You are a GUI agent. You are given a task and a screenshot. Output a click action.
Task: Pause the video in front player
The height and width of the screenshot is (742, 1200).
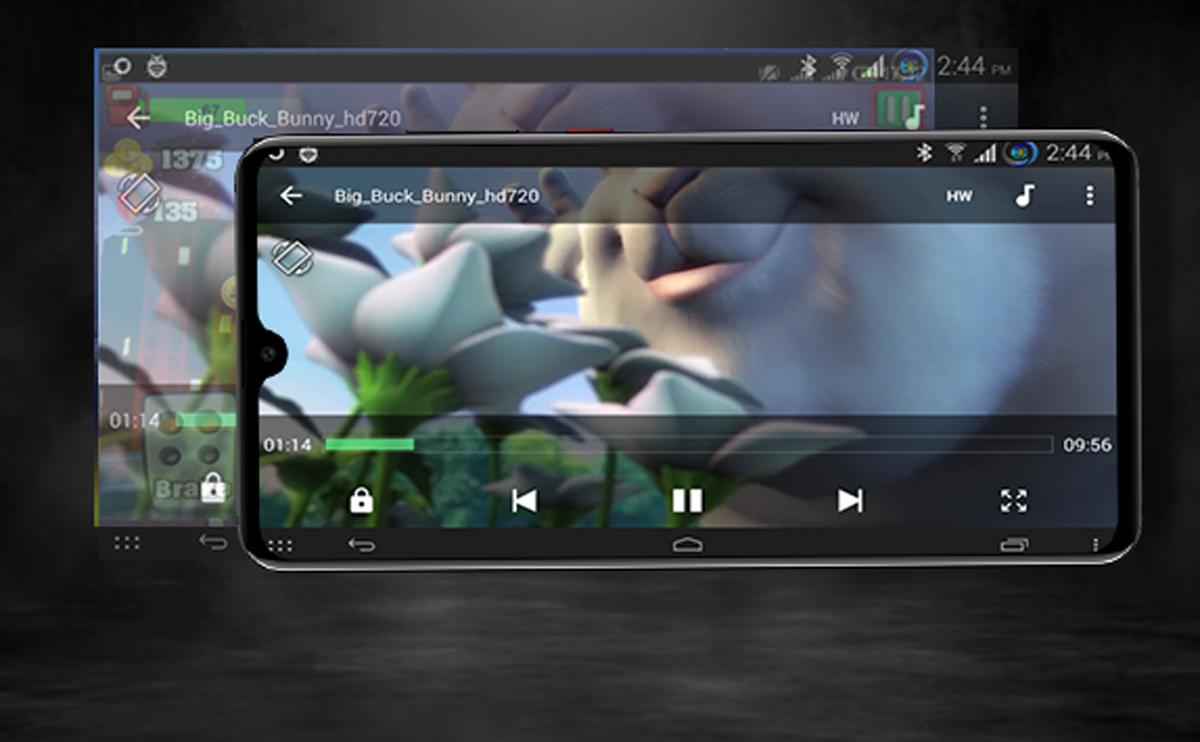687,500
